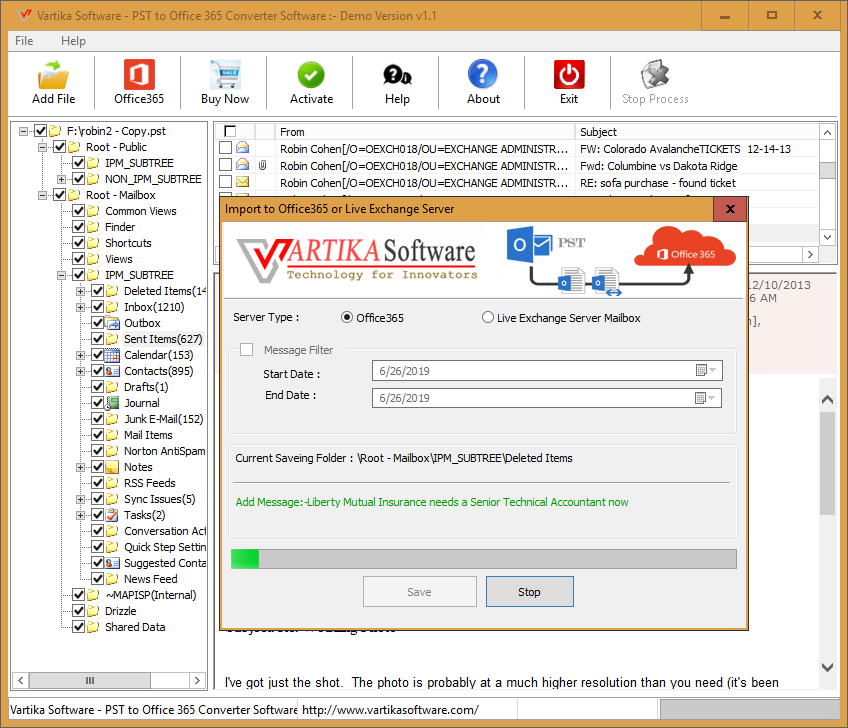Image resolution: width=848 pixels, height=728 pixels.
Task: Uncheck the Junk E-Mail(152) folder checkbox
Action: point(97,419)
